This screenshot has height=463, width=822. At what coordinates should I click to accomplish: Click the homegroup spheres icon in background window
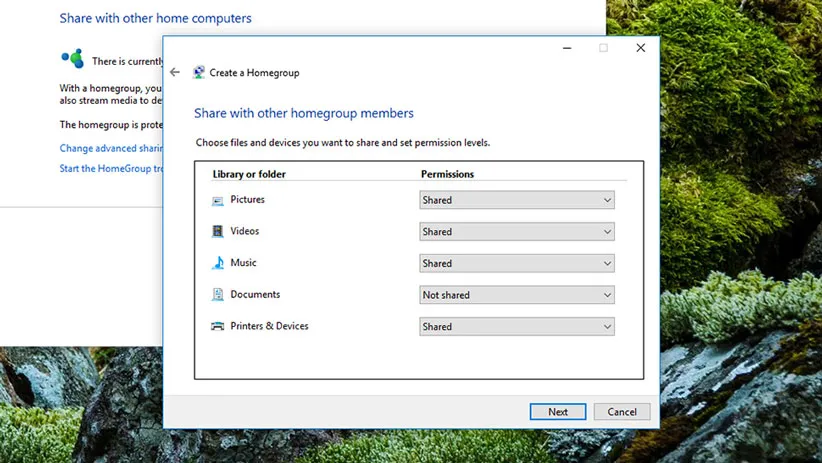click(71, 59)
